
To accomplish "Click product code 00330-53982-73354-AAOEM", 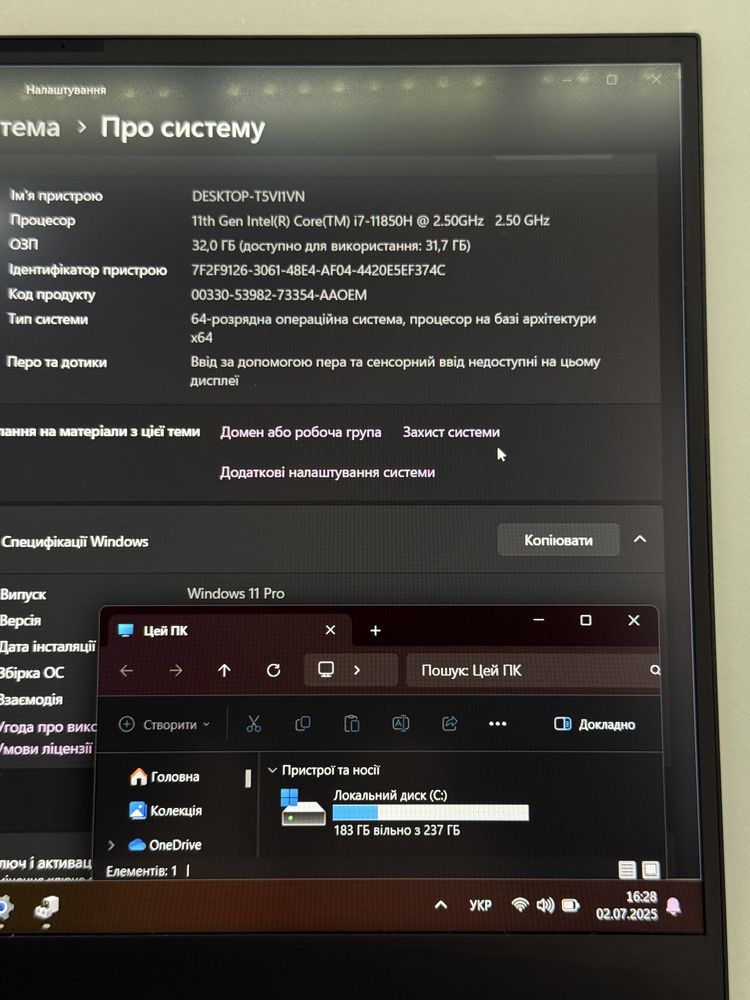I will (x=279, y=295).
